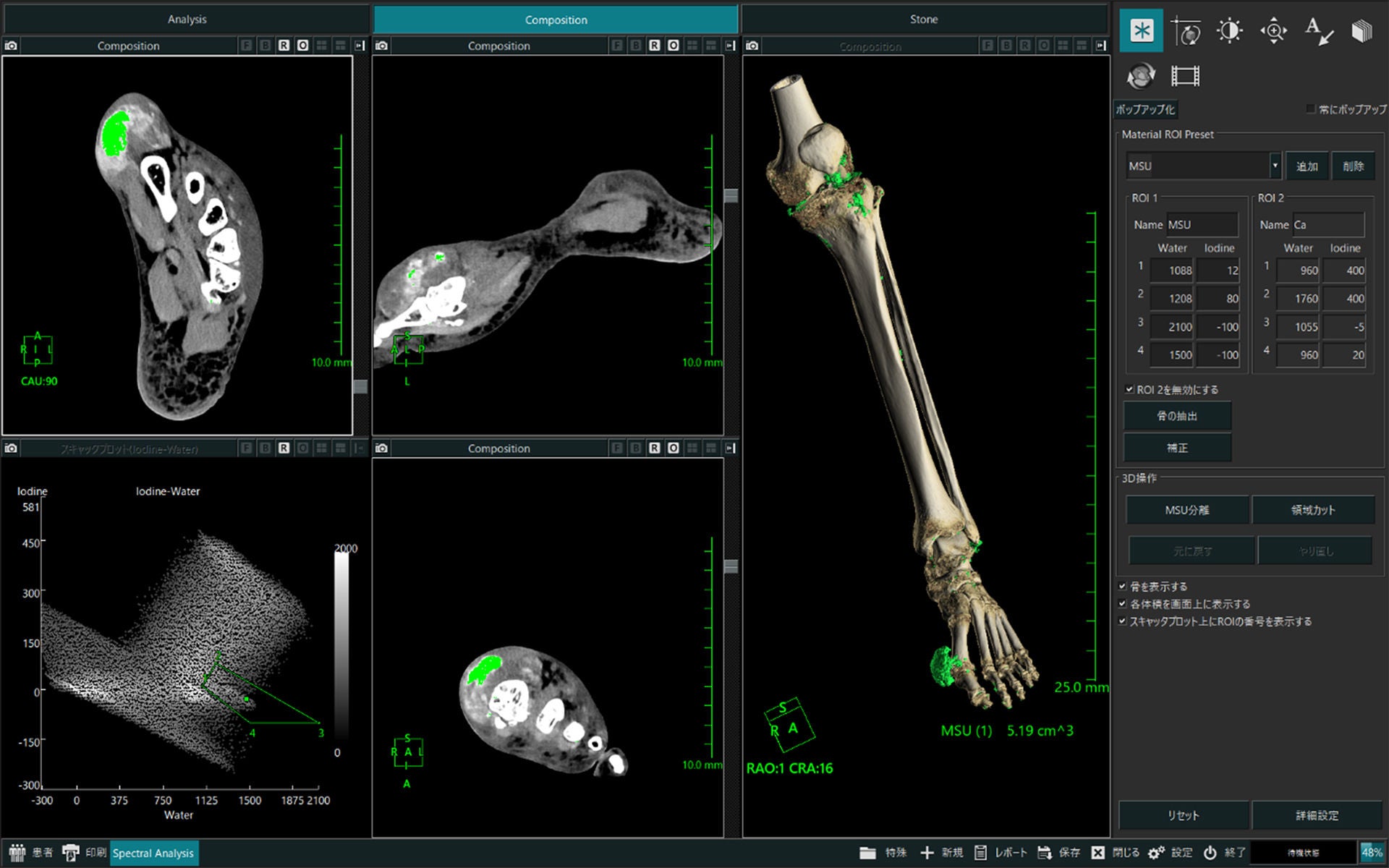Viewport: 1389px width, 868px height.
Task: Toggle show ROI numbers on scatter plot
Action: click(x=1123, y=621)
